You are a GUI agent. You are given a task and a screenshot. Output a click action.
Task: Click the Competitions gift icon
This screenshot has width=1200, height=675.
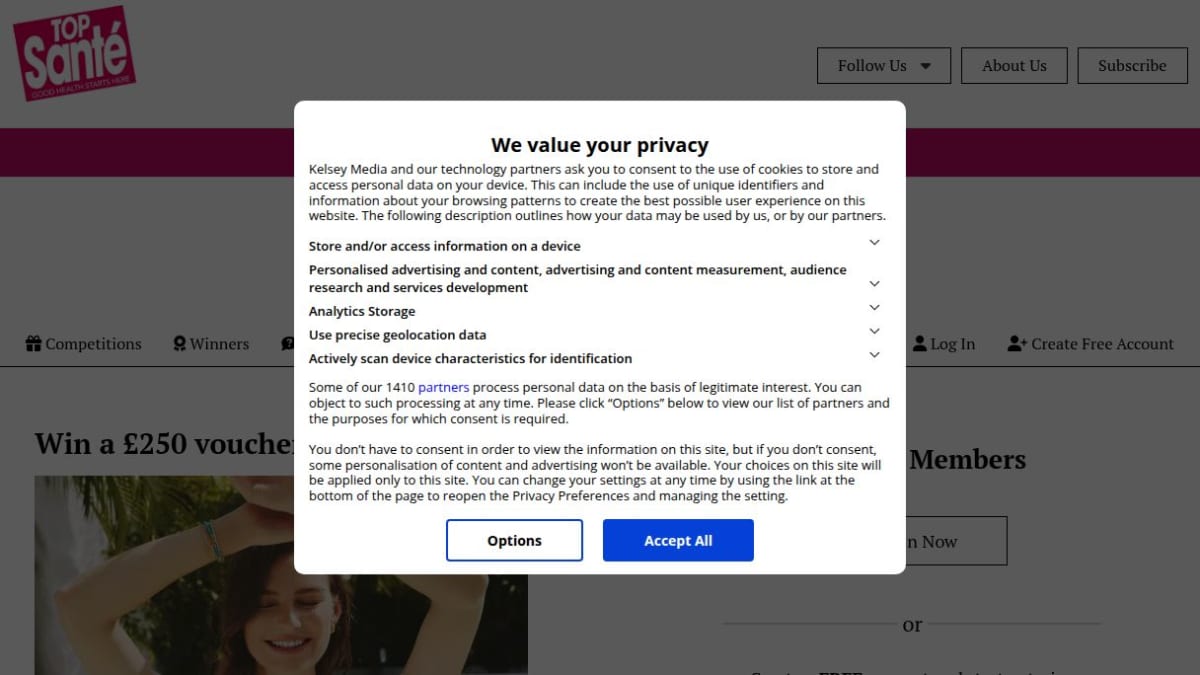click(34, 343)
